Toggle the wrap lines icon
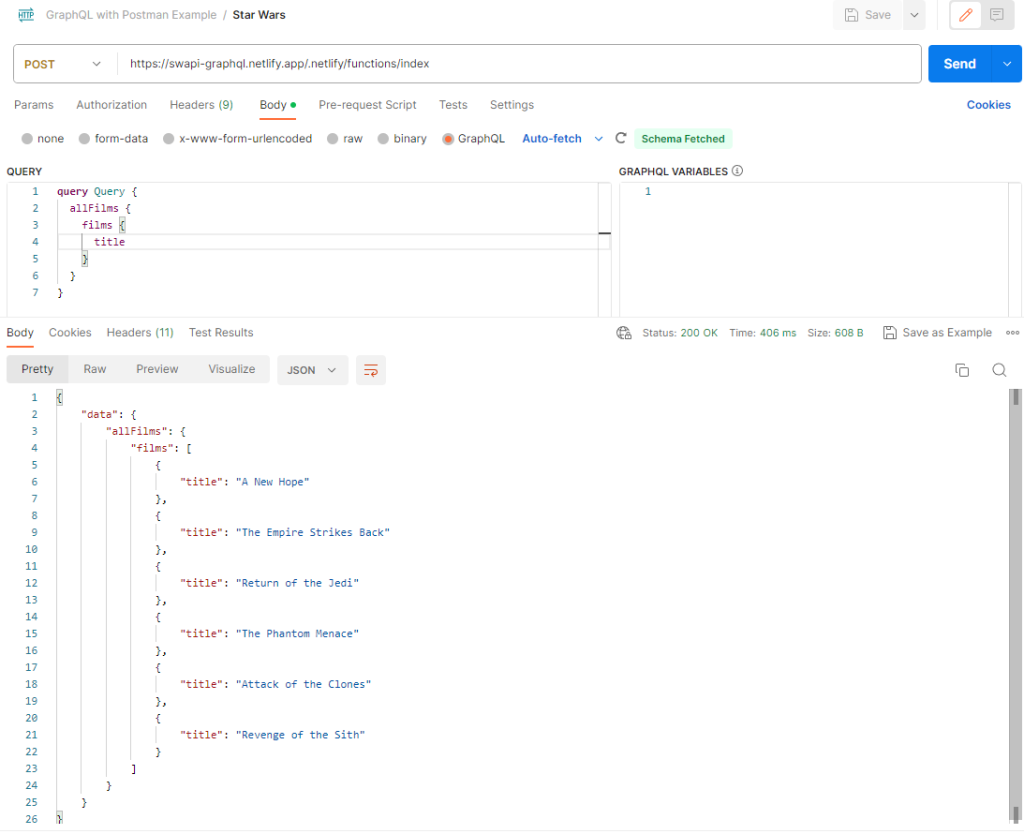Viewport: 1024px width, 834px height. 370,370
